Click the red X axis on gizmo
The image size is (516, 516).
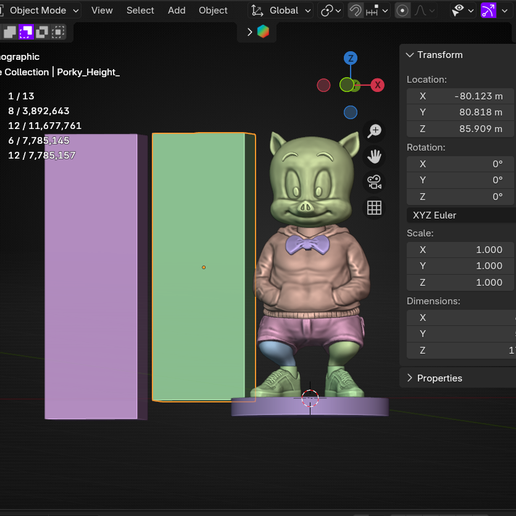377,85
